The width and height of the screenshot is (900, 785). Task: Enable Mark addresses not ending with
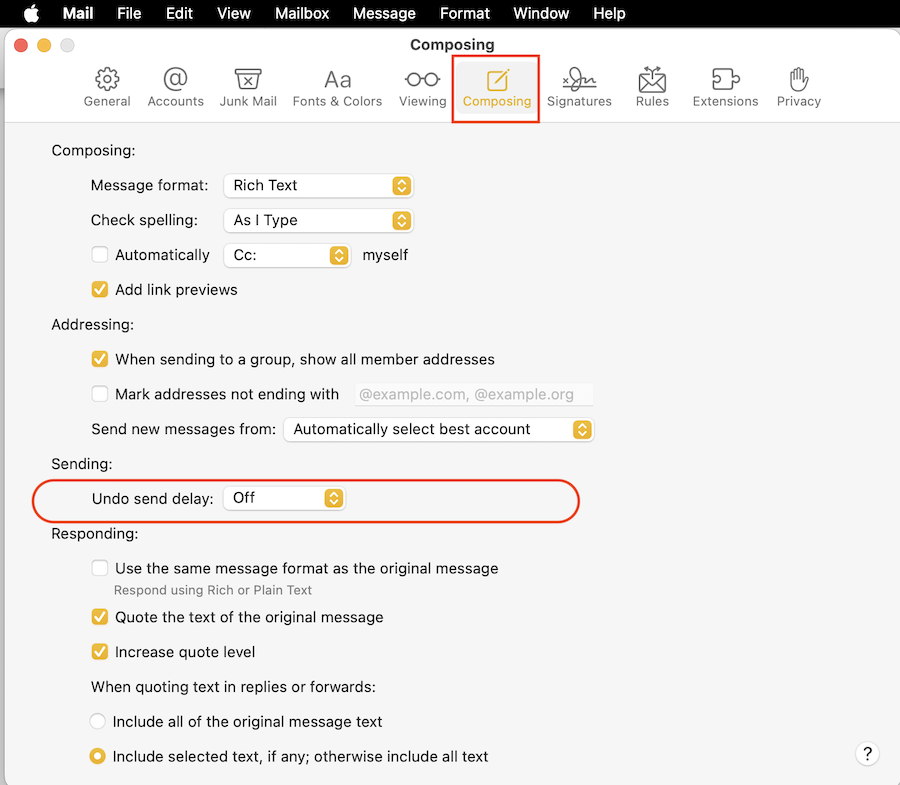click(x=100, y=394)
